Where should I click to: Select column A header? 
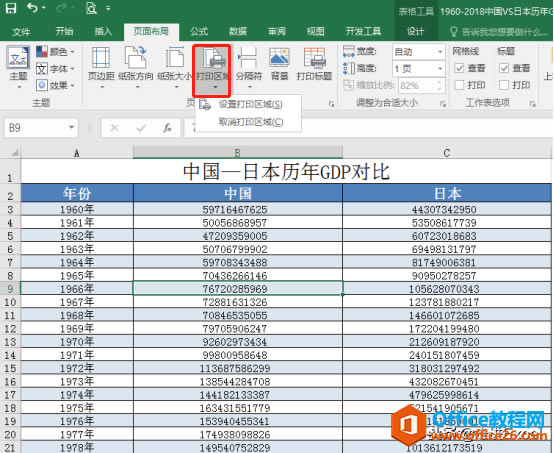click(x=77, y=153)
